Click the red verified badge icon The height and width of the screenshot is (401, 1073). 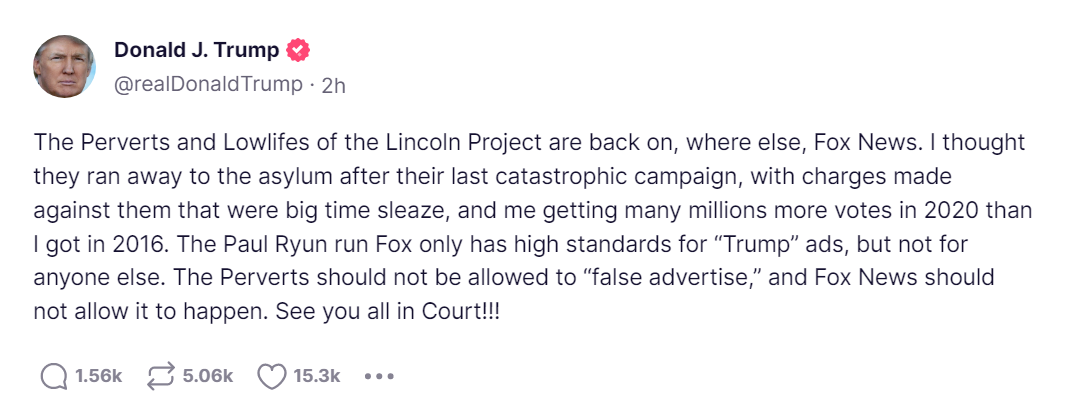(x=298, y=50)
